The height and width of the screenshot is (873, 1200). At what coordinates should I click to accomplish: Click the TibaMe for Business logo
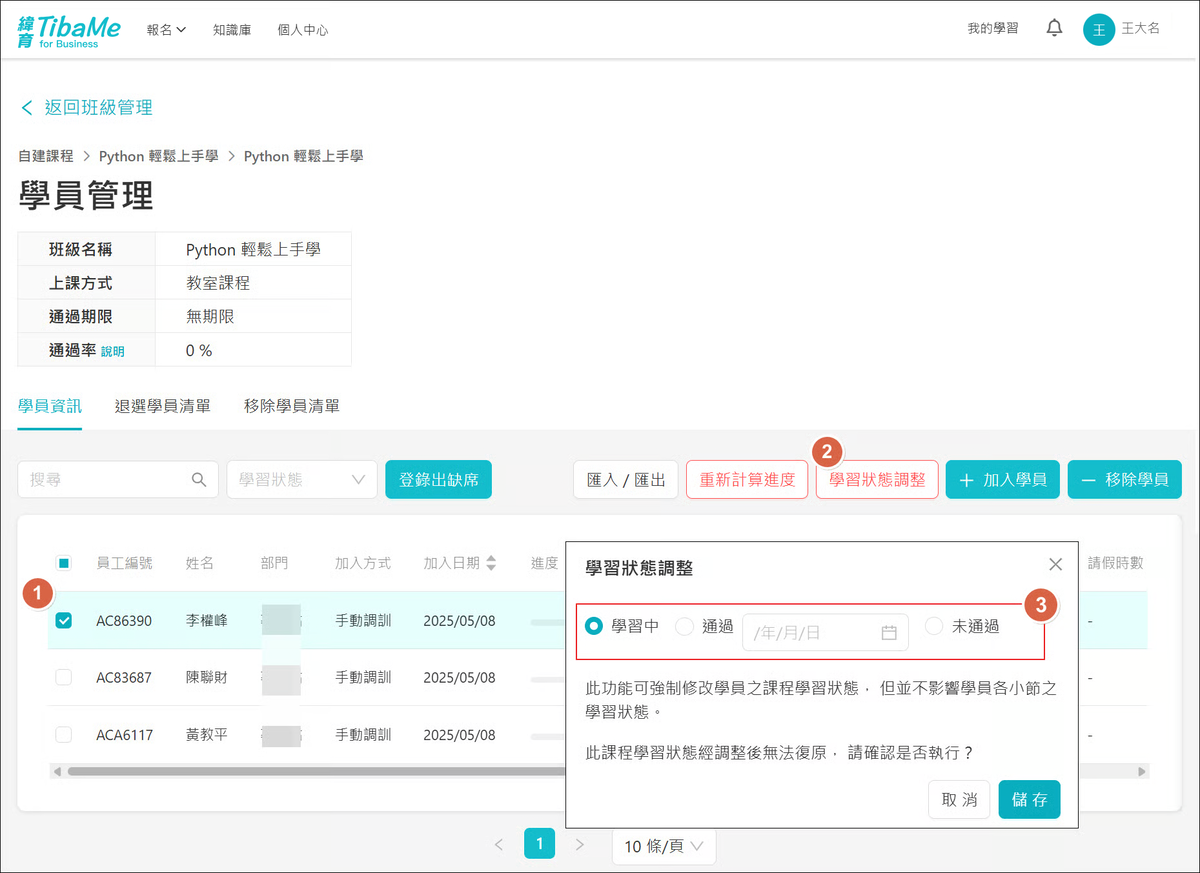pyautogui.click(x=69, y=30)
